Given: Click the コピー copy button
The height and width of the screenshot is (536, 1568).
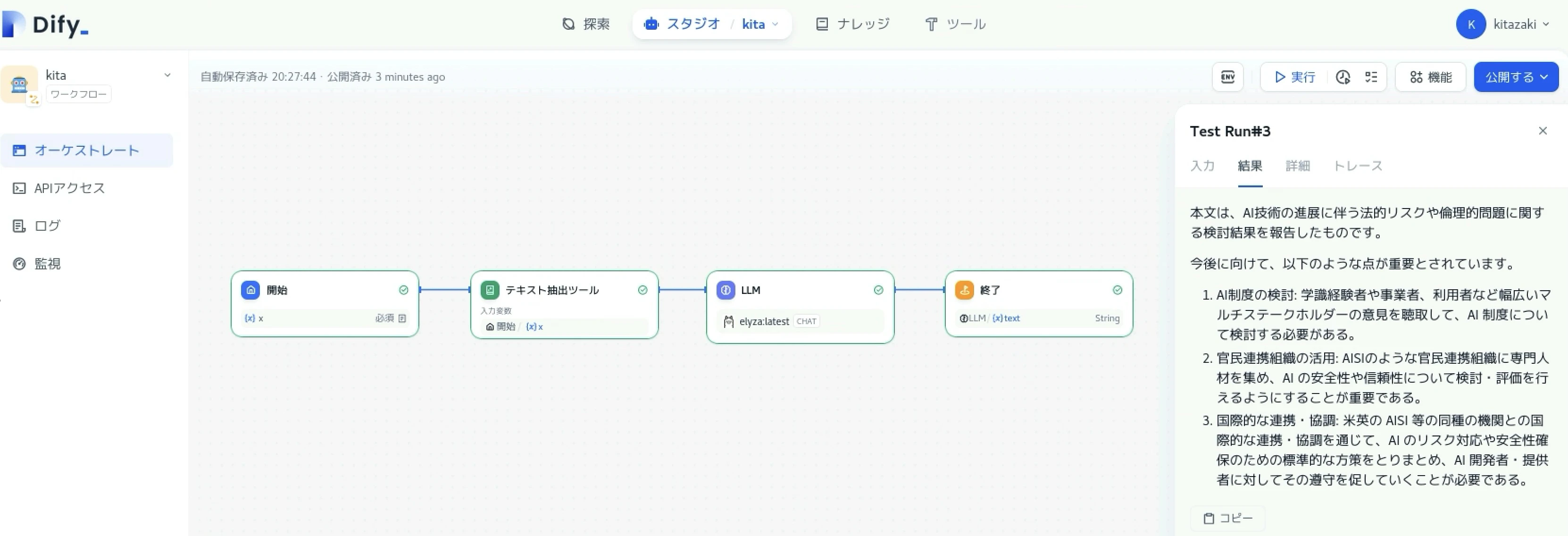Looking at the screenshot, I should pyautogui.click(x=1228, y=519).
